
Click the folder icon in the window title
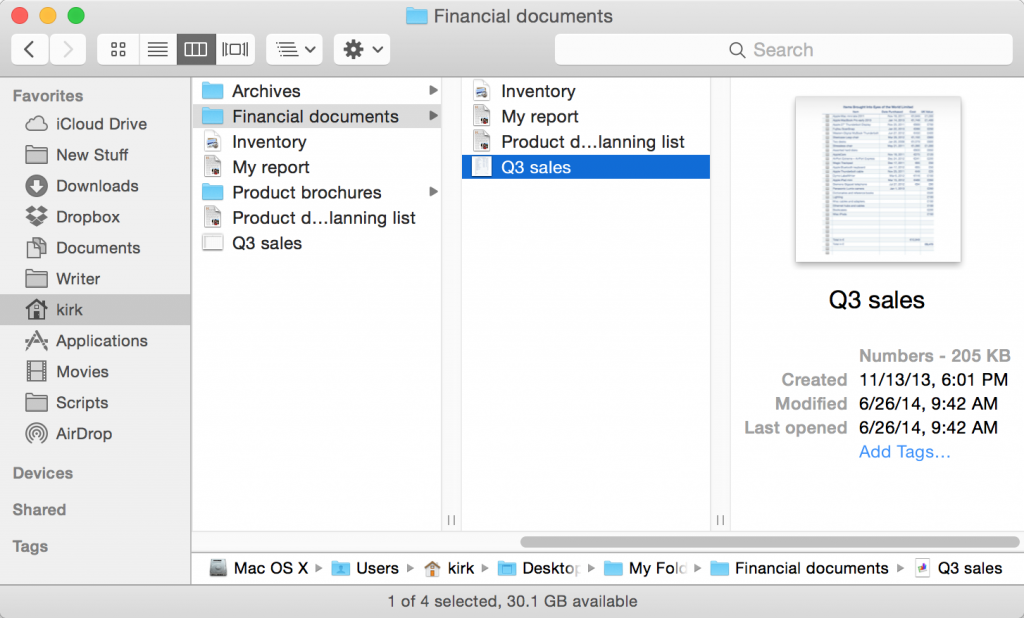coord(417,16)
